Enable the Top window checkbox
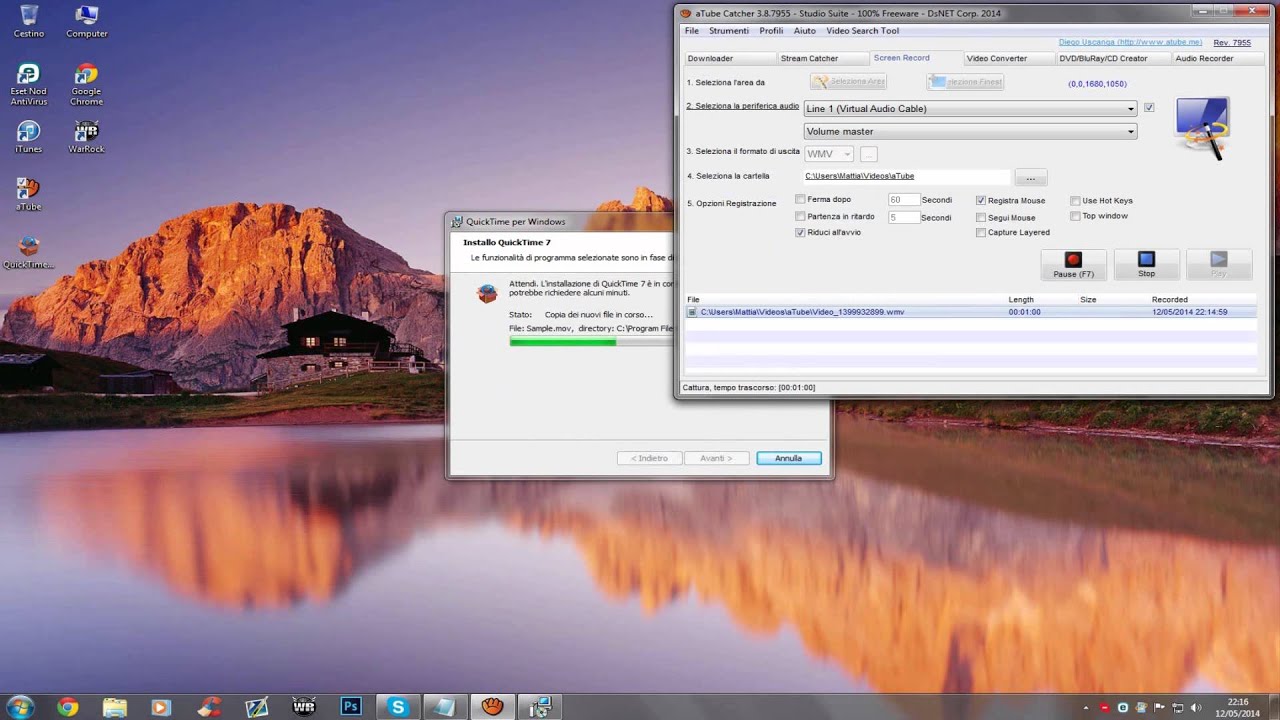Image resolution: width=1280 pixels, height=720 pixels. [1075, 216]
